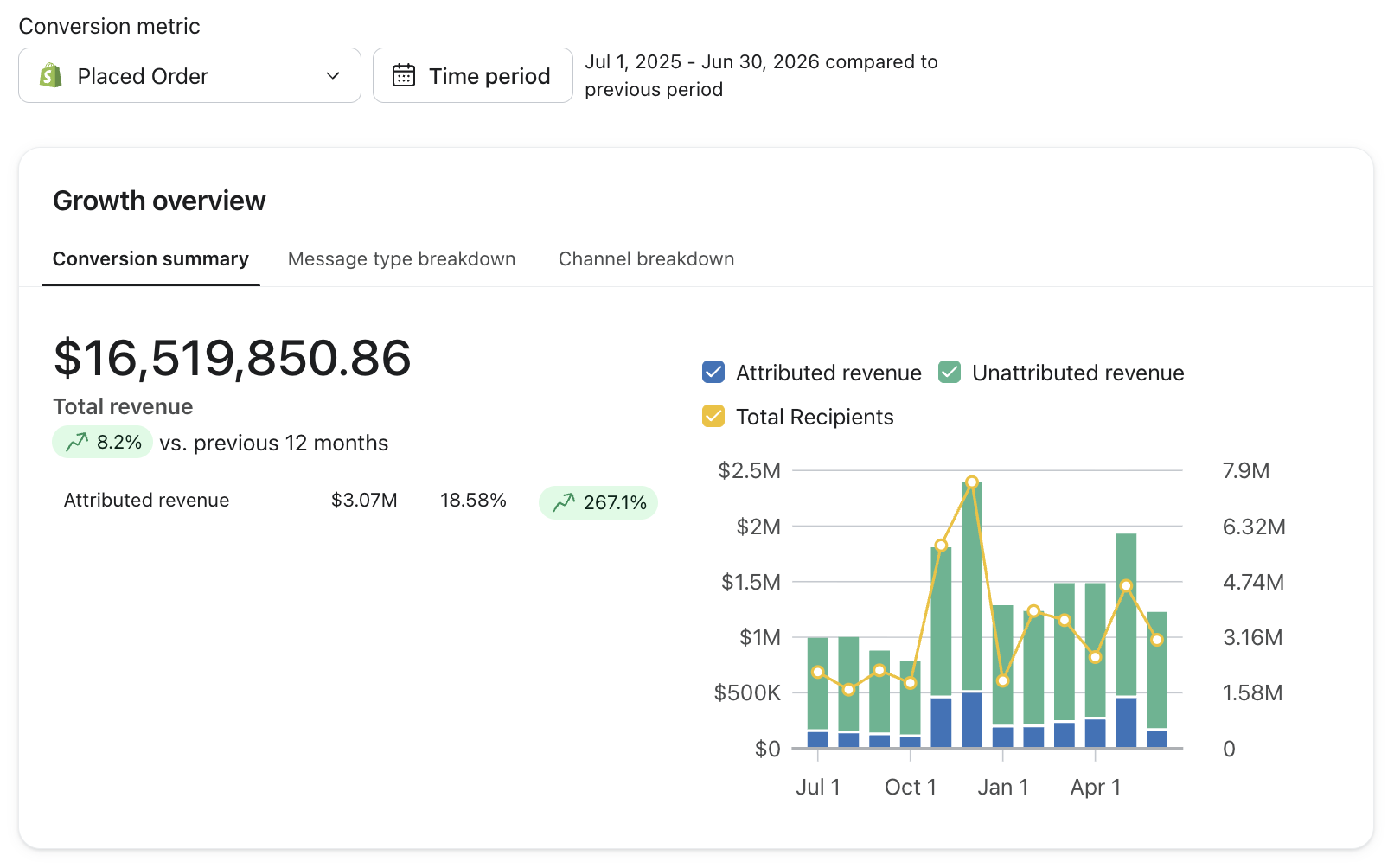The height and width of the screenshot is (868, 1394).
Task: Toggle the Total Recipients checkbox
Action: coord(713,417)
